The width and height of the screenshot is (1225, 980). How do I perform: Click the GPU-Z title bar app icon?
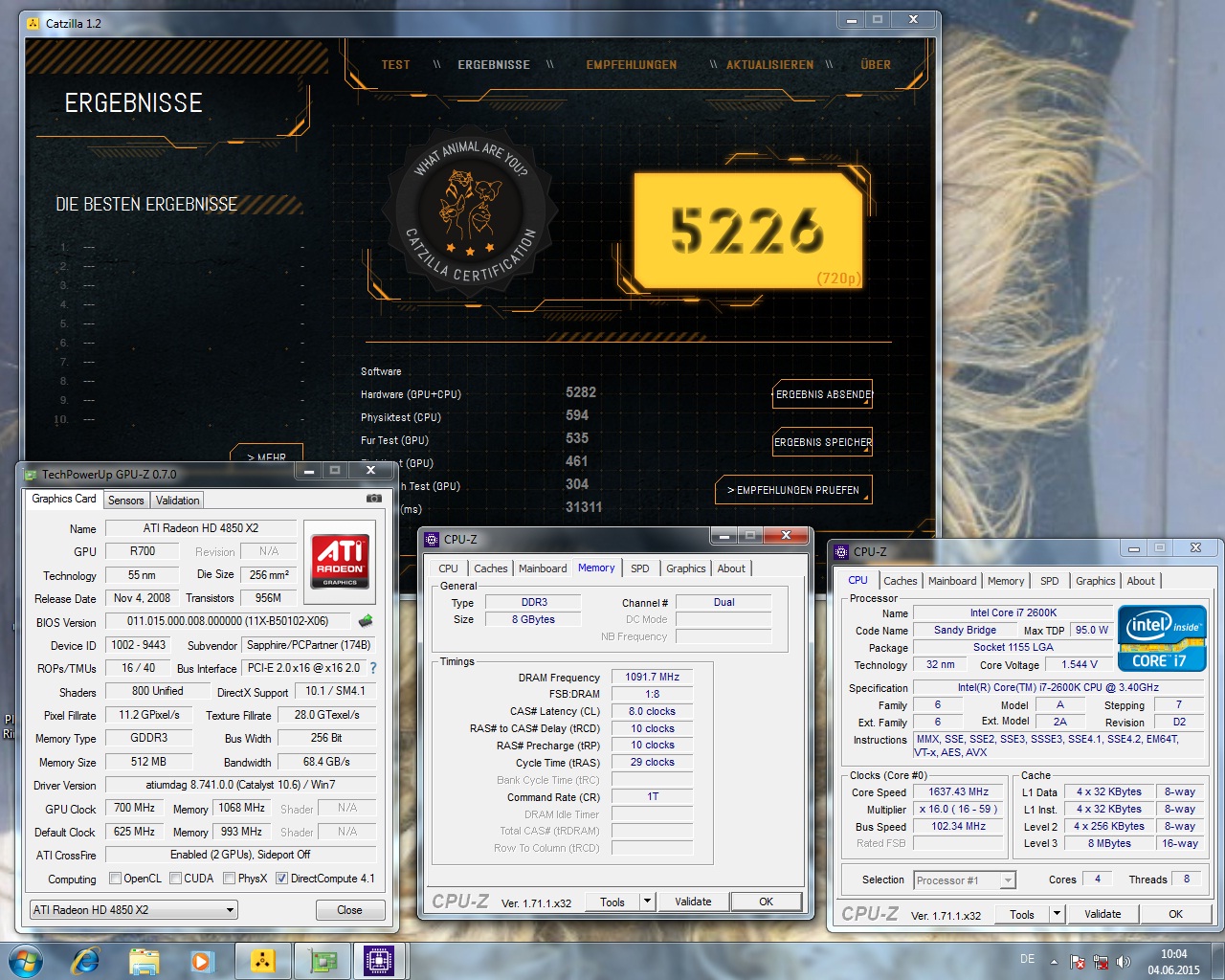(30, 474)
